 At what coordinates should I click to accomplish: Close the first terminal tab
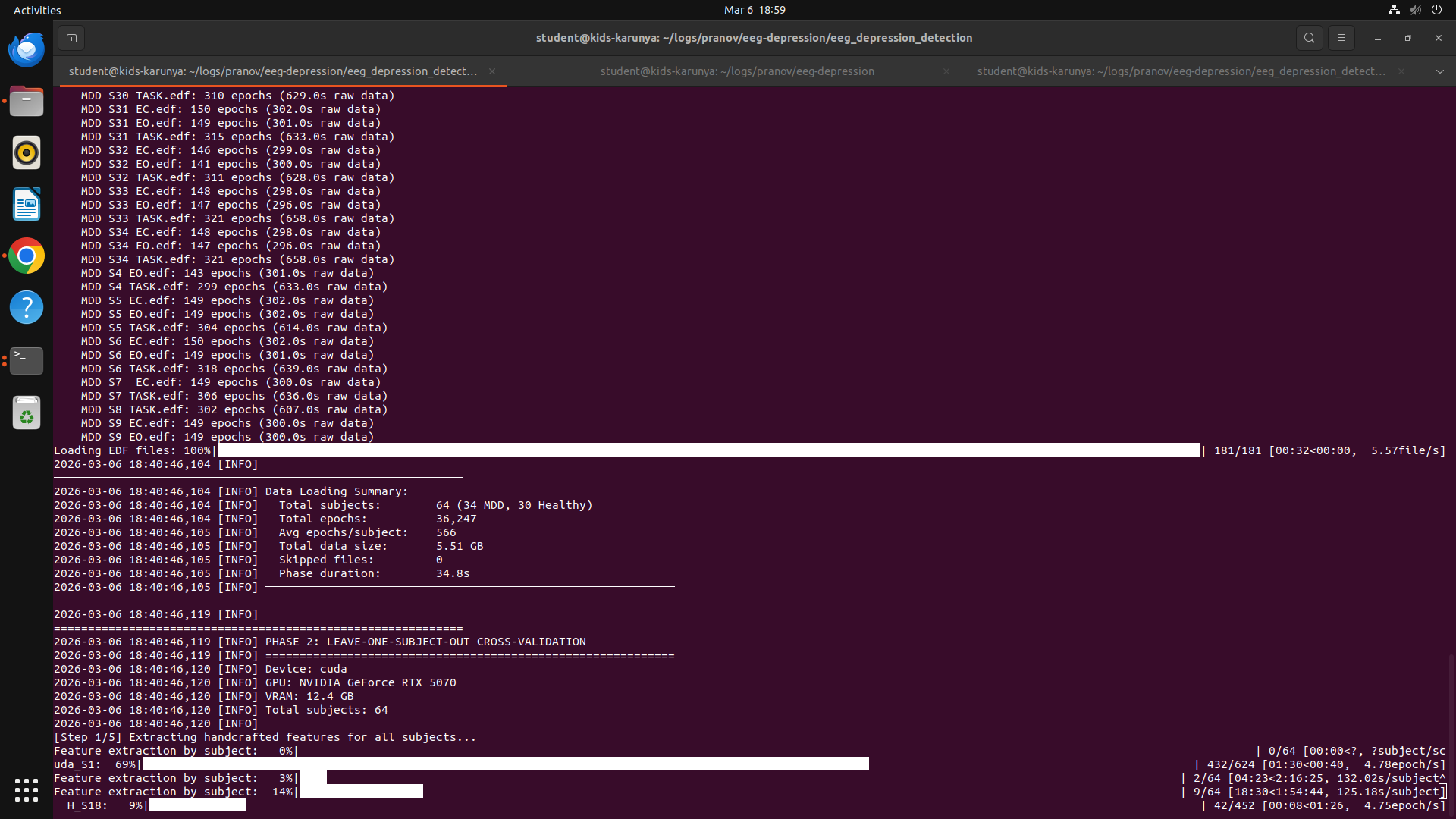pyautogui.click(x=492, y=71)
